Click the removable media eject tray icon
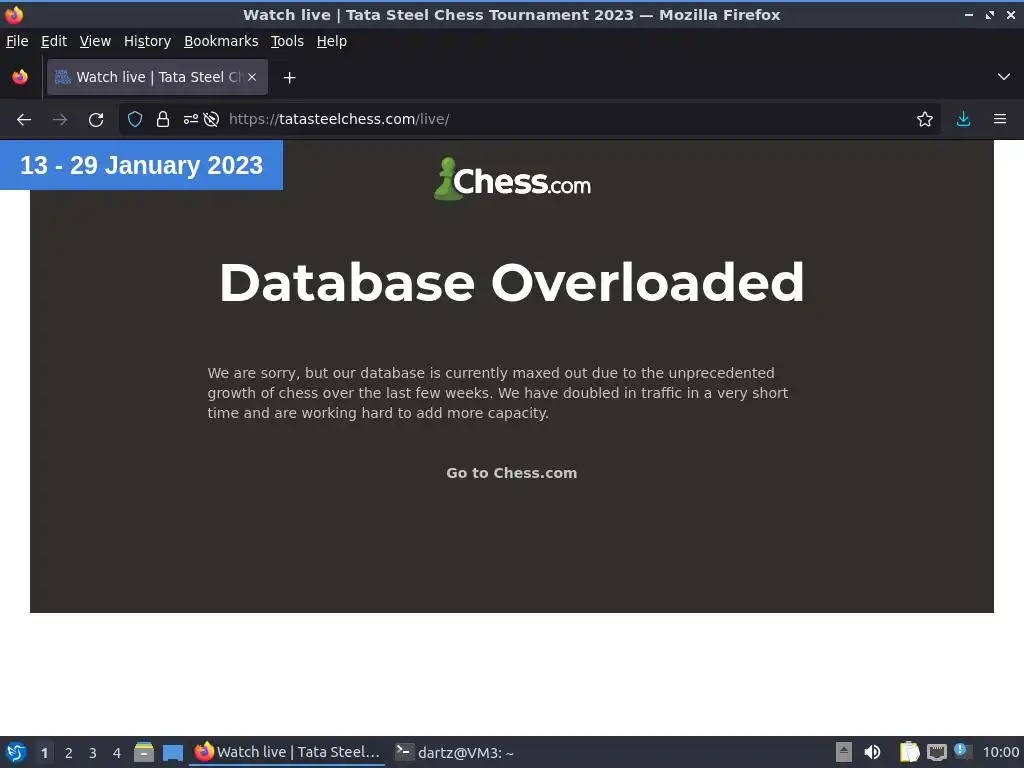The width and height of the screenshot is (1024, 768). pyautogui.click(x=844, y=752)
